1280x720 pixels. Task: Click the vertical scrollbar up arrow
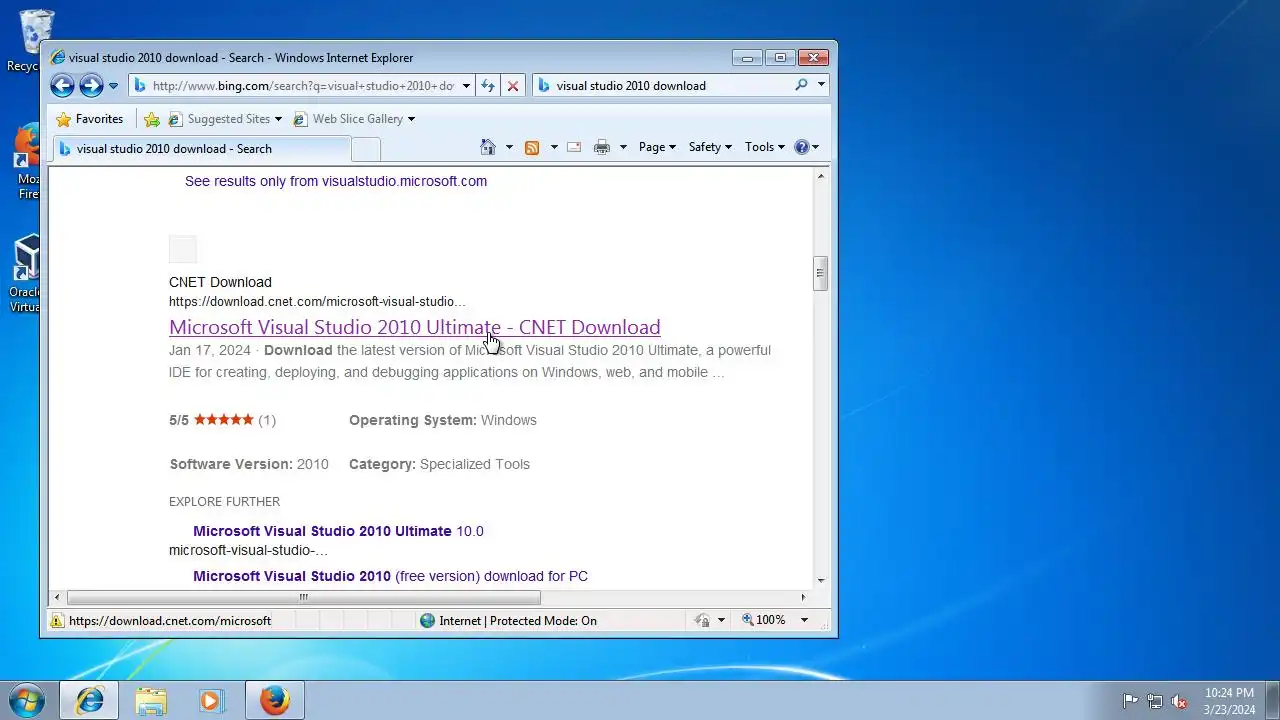tap(821, 177)
